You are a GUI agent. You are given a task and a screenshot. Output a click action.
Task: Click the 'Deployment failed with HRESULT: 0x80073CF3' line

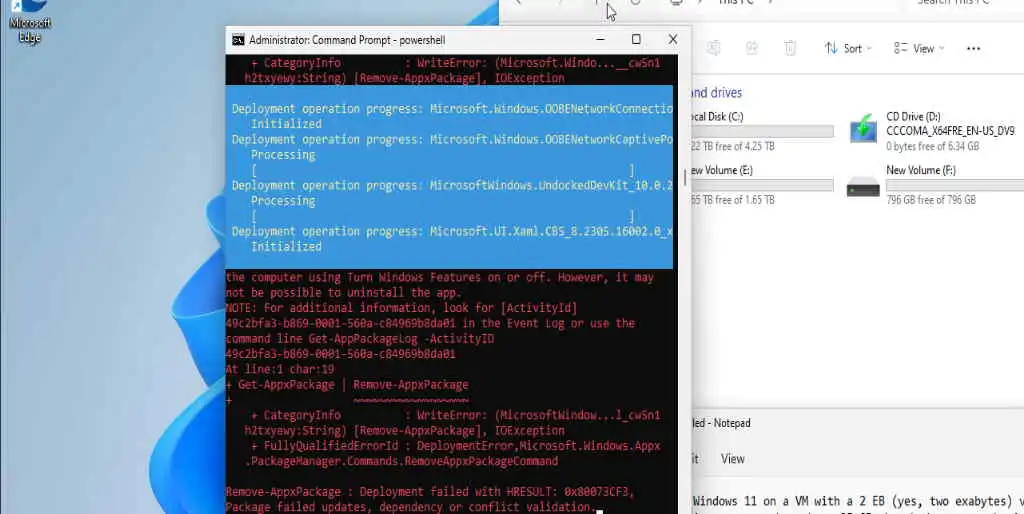click(x=430, y=492)
